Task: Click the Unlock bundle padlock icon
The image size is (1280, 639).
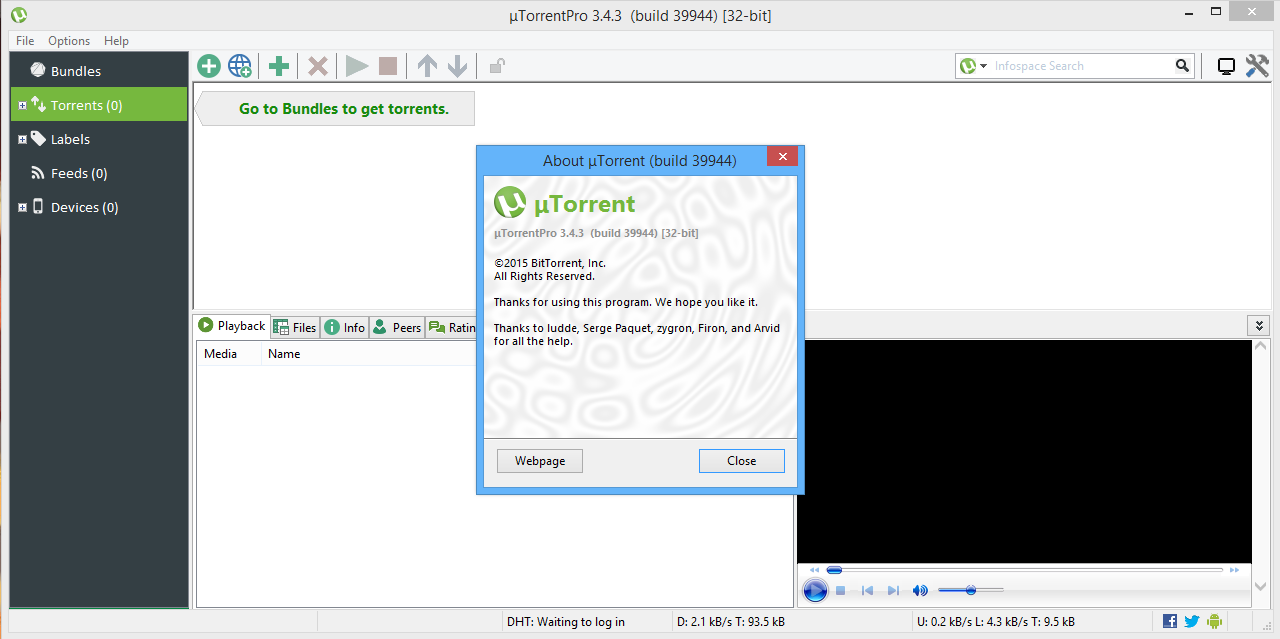Action: [x=496, y=66]
